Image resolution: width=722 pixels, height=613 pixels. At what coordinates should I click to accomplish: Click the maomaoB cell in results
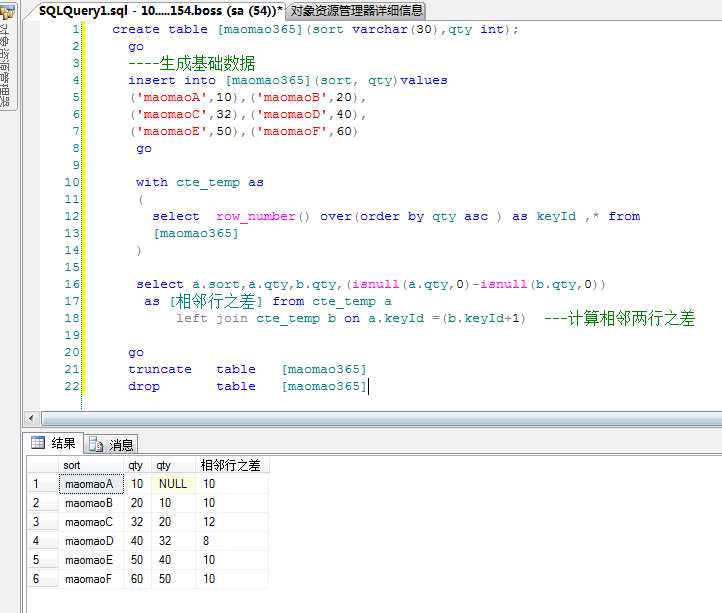tap(91, 503)
